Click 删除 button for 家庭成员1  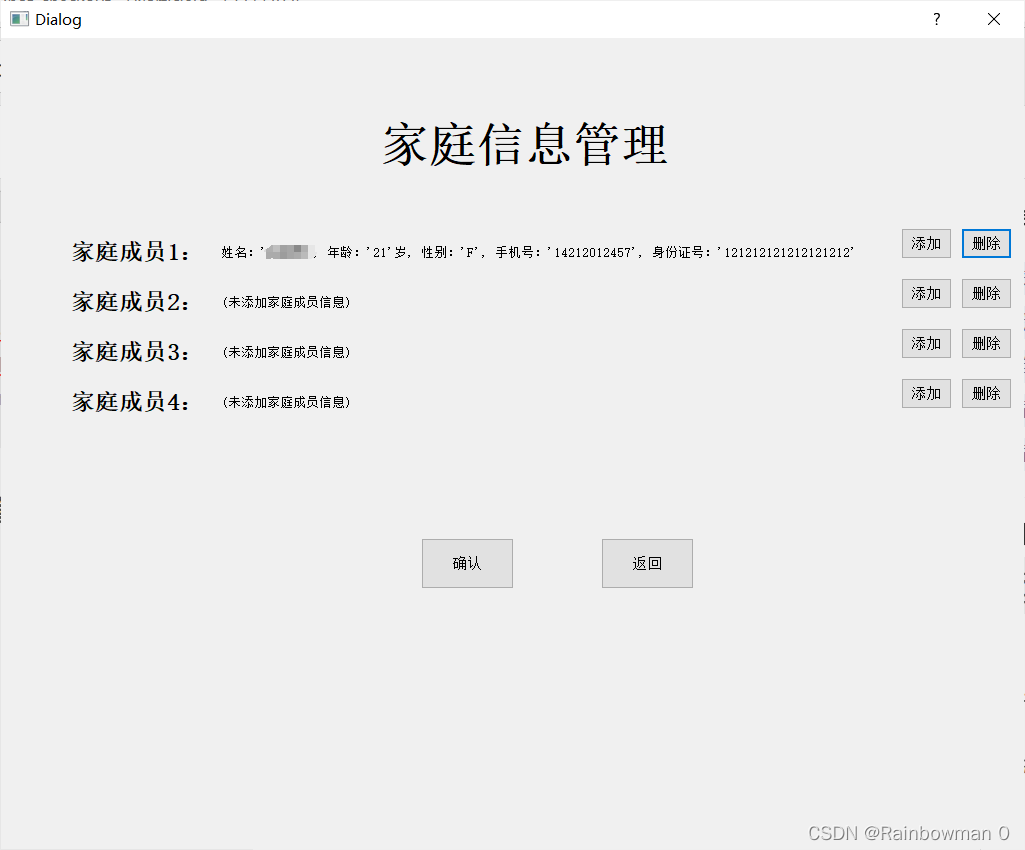[x=986, y=243]
